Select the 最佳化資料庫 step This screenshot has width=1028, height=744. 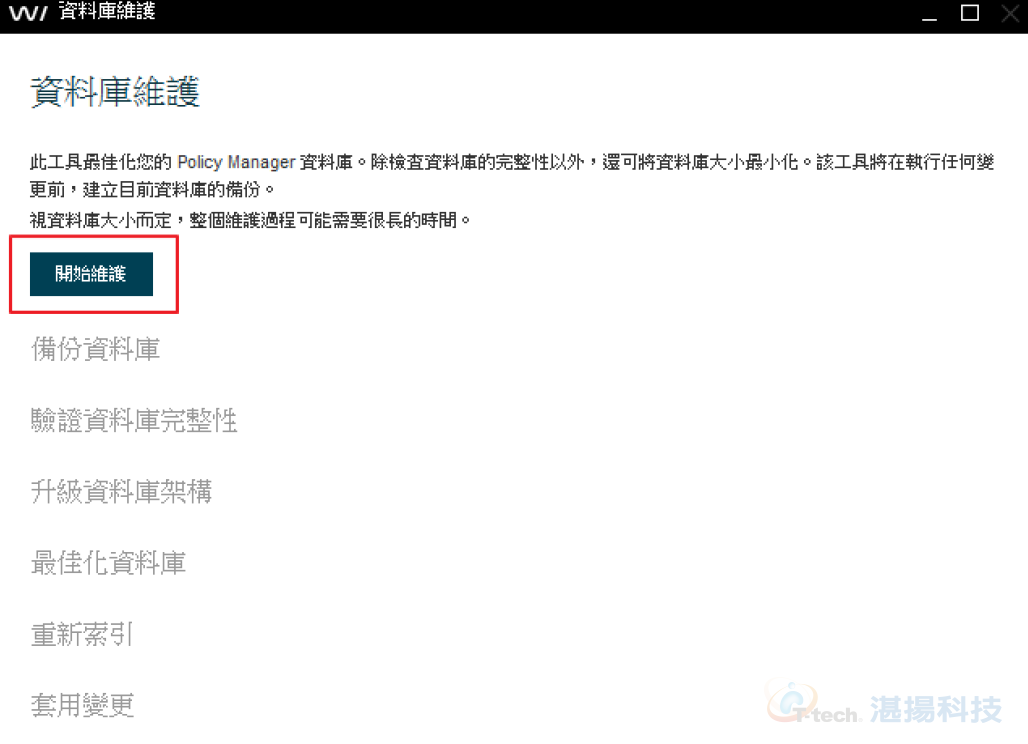109,563
